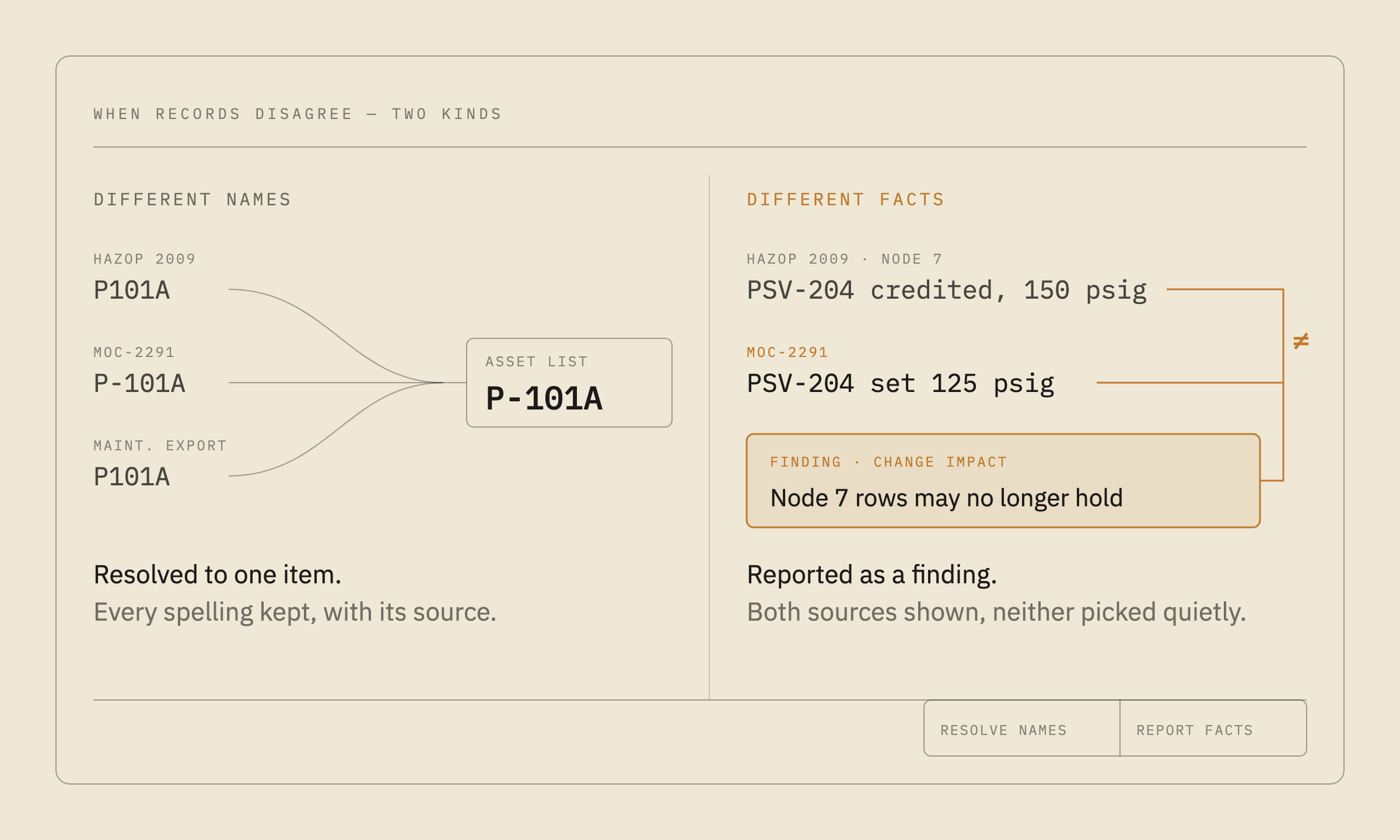Click the DIFFERENT FACTS heading
The height and width of the screenshot is (840, 1400).
(x=846, y=199)
